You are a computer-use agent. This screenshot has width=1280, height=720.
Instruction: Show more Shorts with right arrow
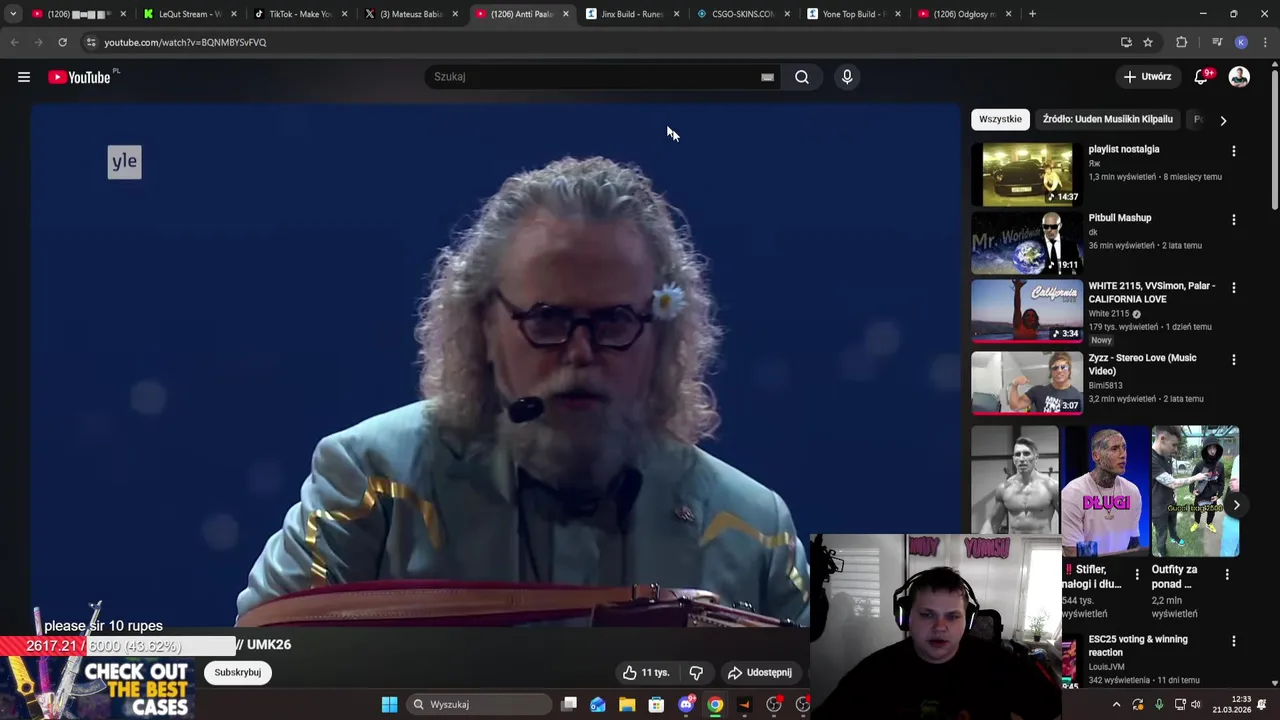[x=1236, y=505]
